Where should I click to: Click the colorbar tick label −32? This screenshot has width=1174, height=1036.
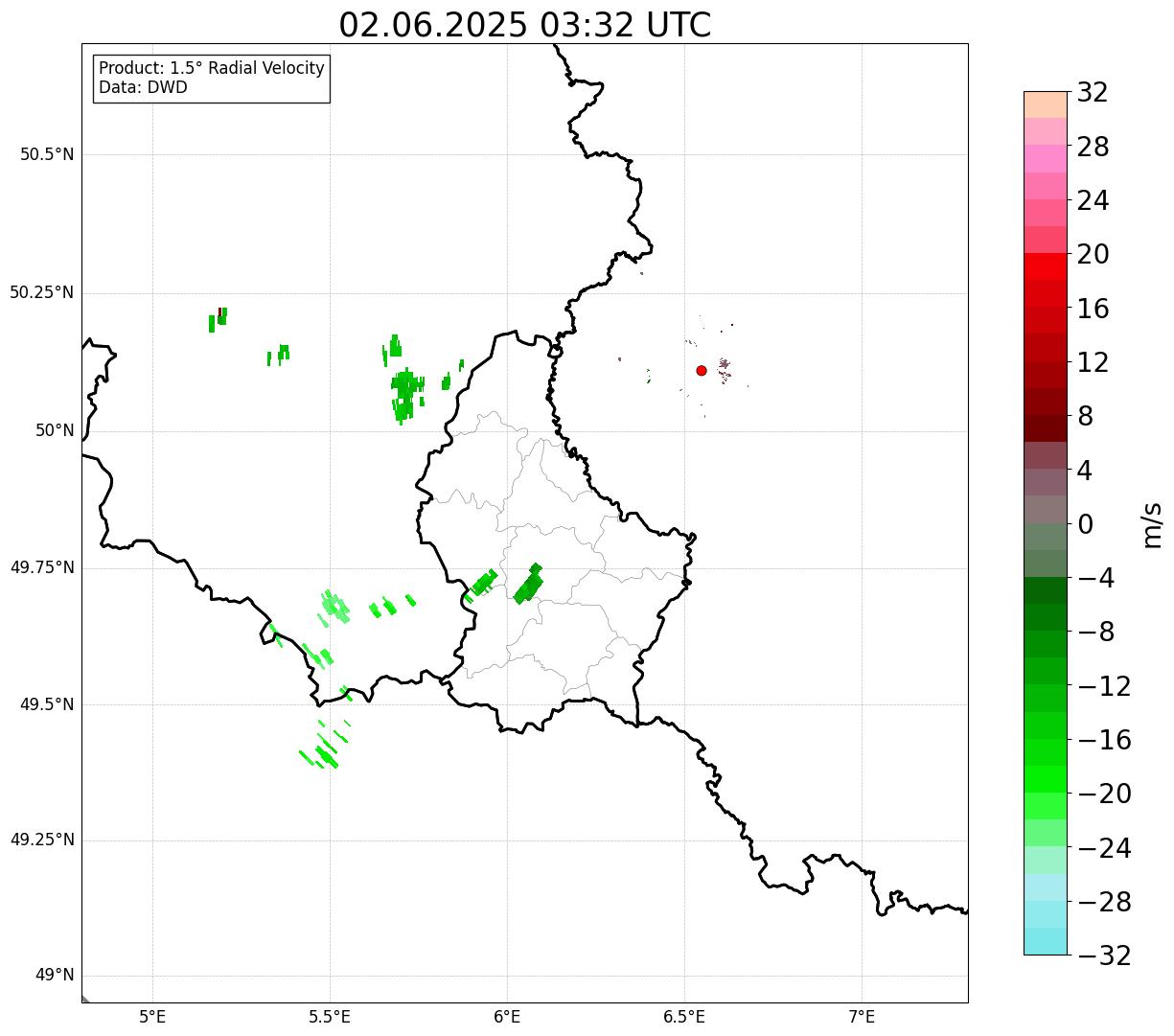tap(1104, 955)
